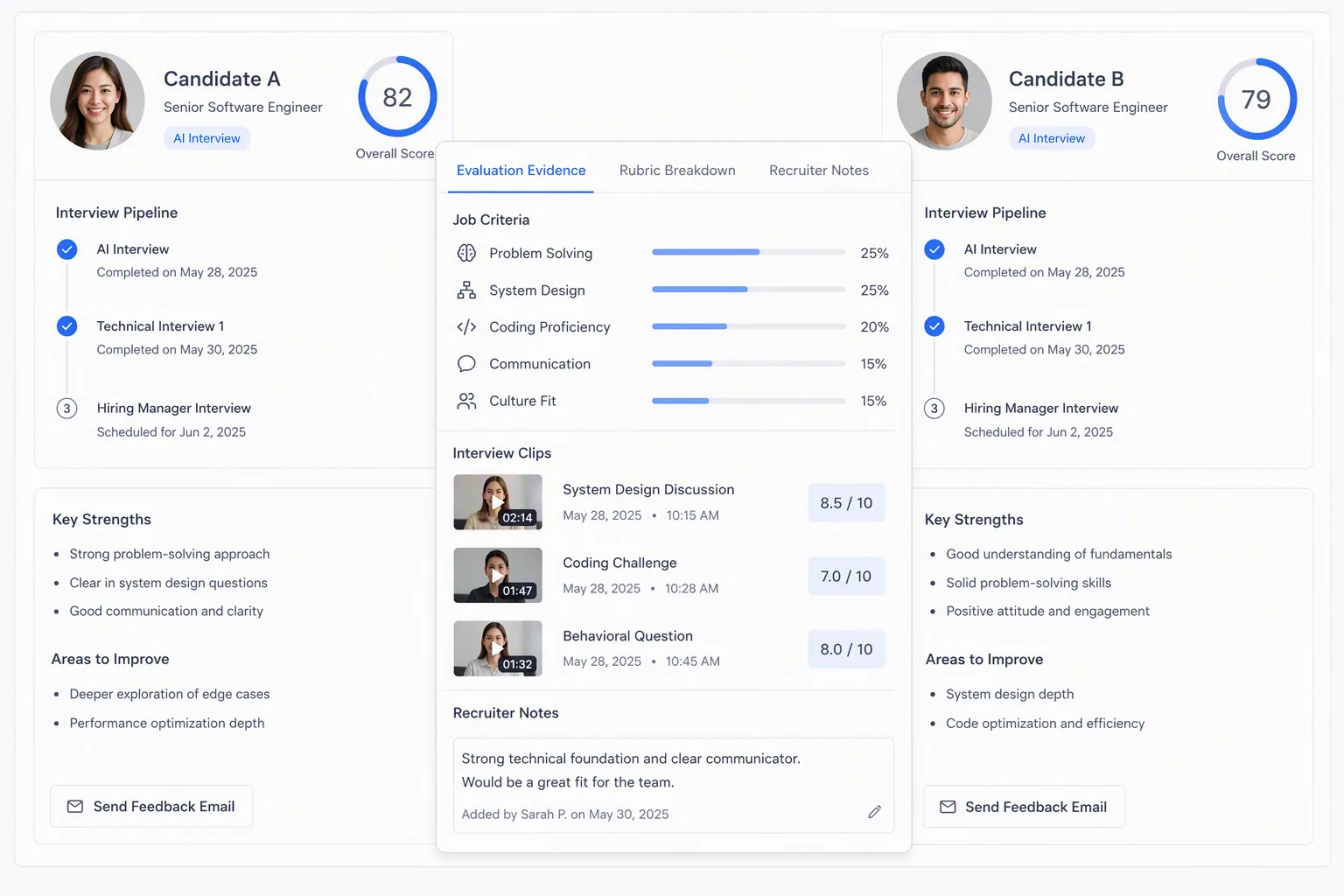Click 'Deeper exploration of edge cases' text

[x=170, y=694]
